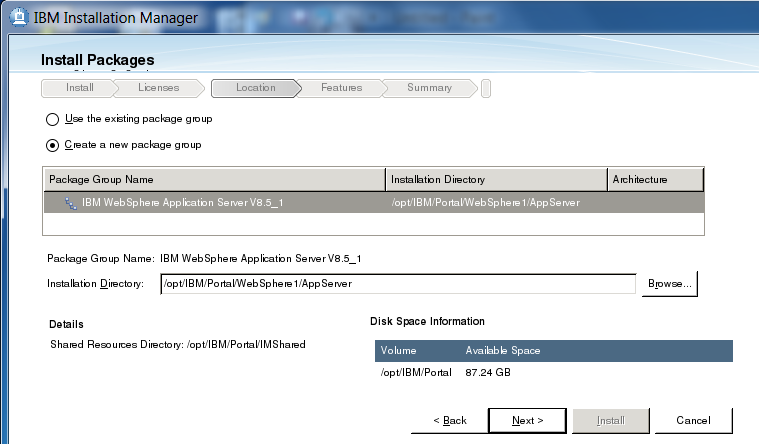This screenshot has width=759, height=444.
Task: Go to the Summary wizard step
Action: 429,88
